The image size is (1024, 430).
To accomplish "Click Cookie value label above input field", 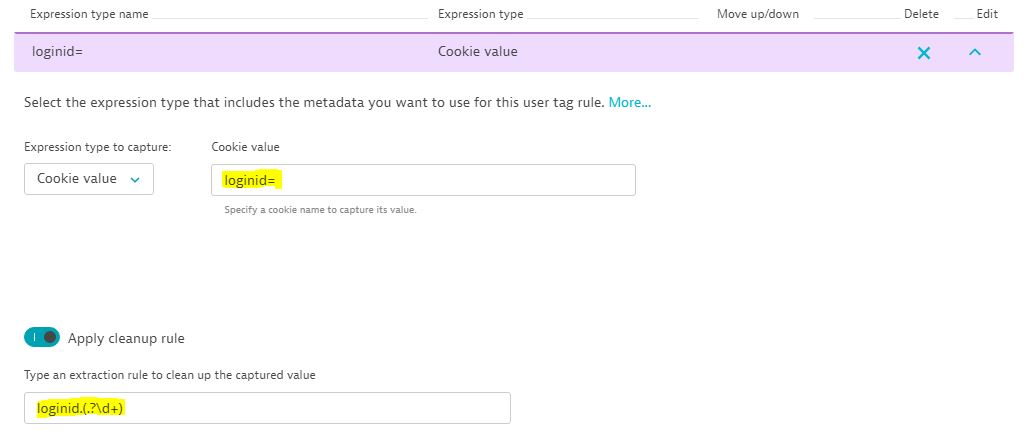I will tap(246, 147).
